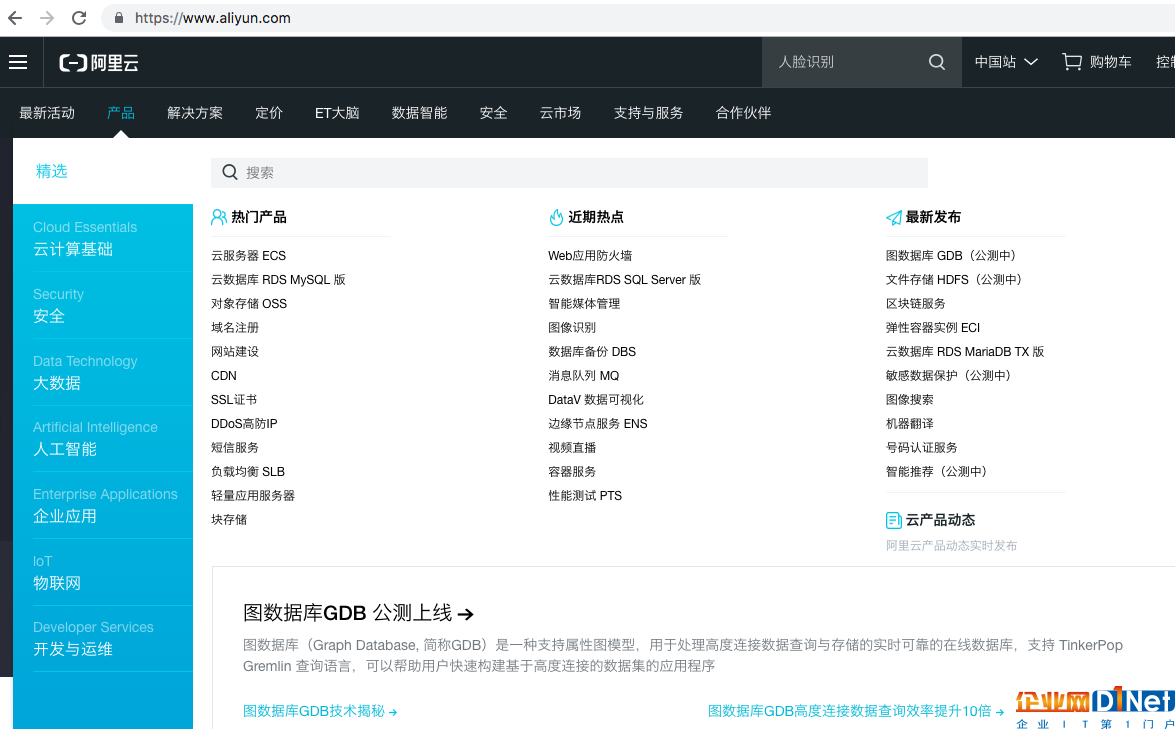The width and height of the screenshot is (1175, 729).
Task: Click the product 搜索 input field
Action: pyautogui.click(x=570, y=172)
